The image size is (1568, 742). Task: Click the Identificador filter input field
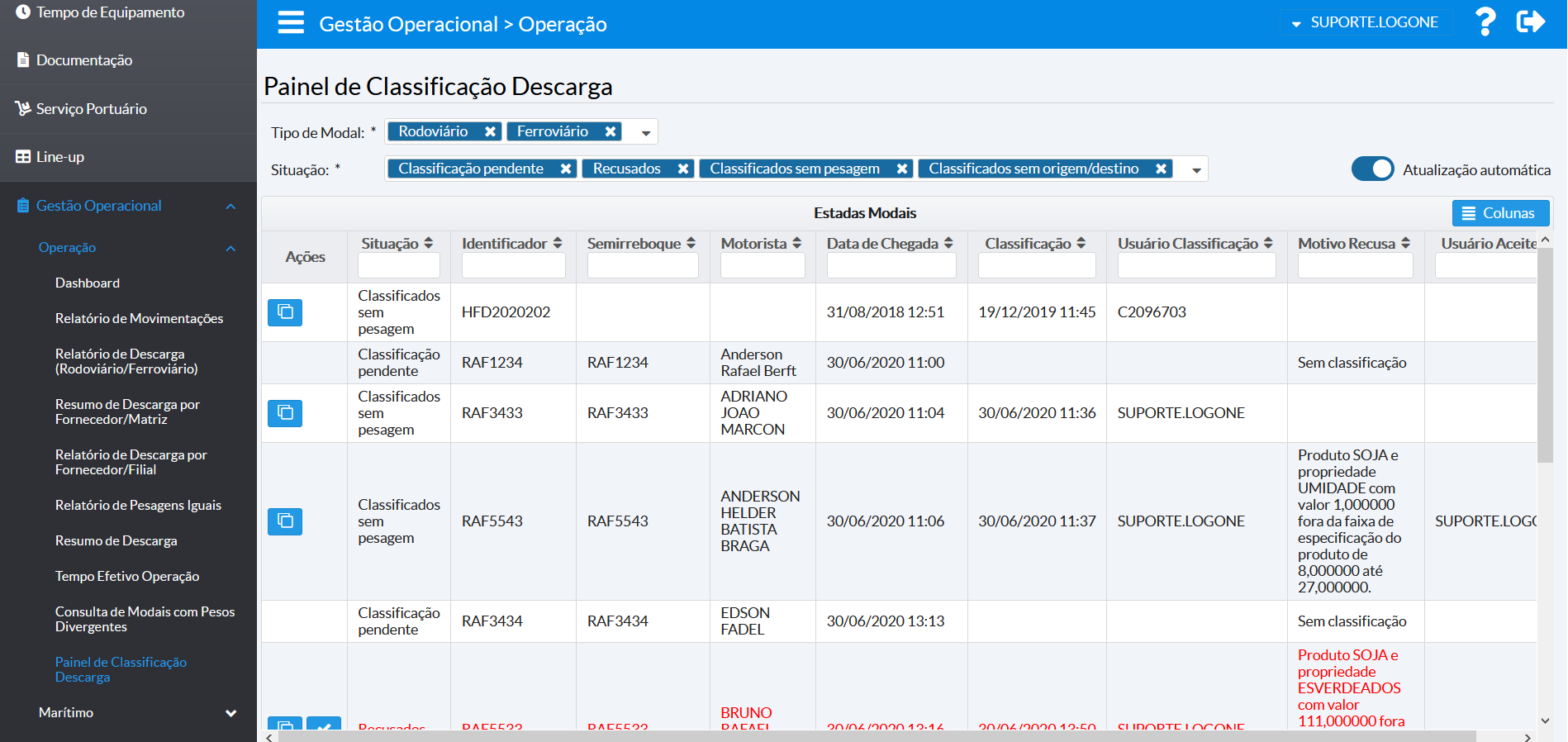tap(513, 266)
